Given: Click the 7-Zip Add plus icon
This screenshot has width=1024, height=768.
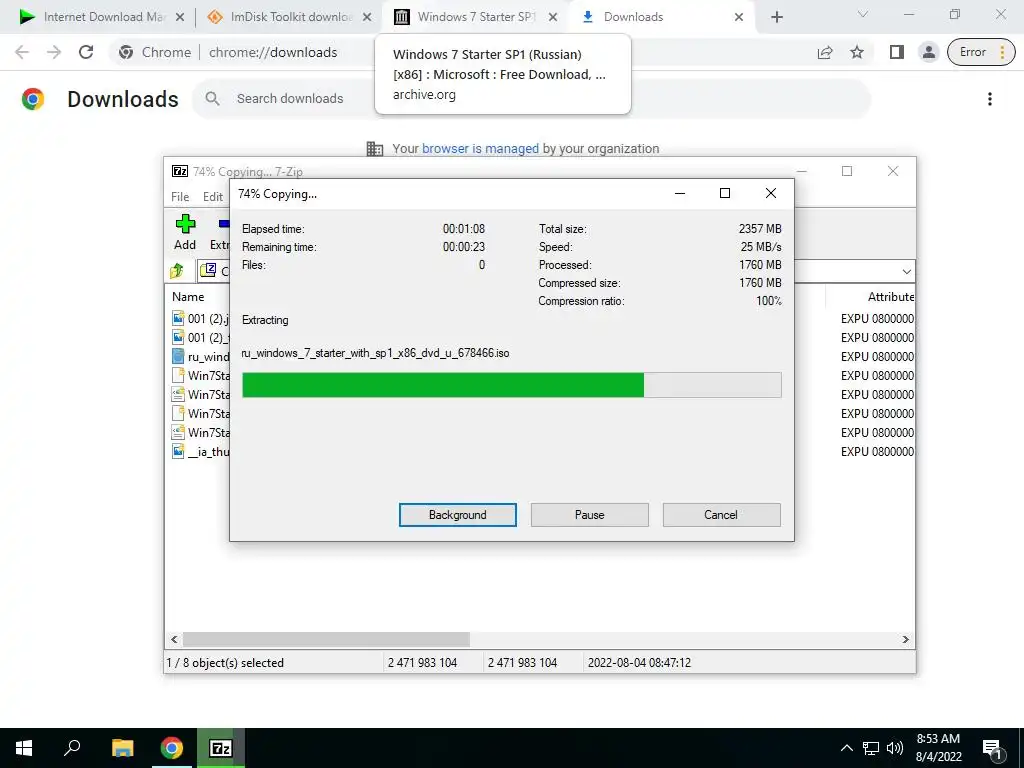Looking at the screenshot, I should [185, 224].
